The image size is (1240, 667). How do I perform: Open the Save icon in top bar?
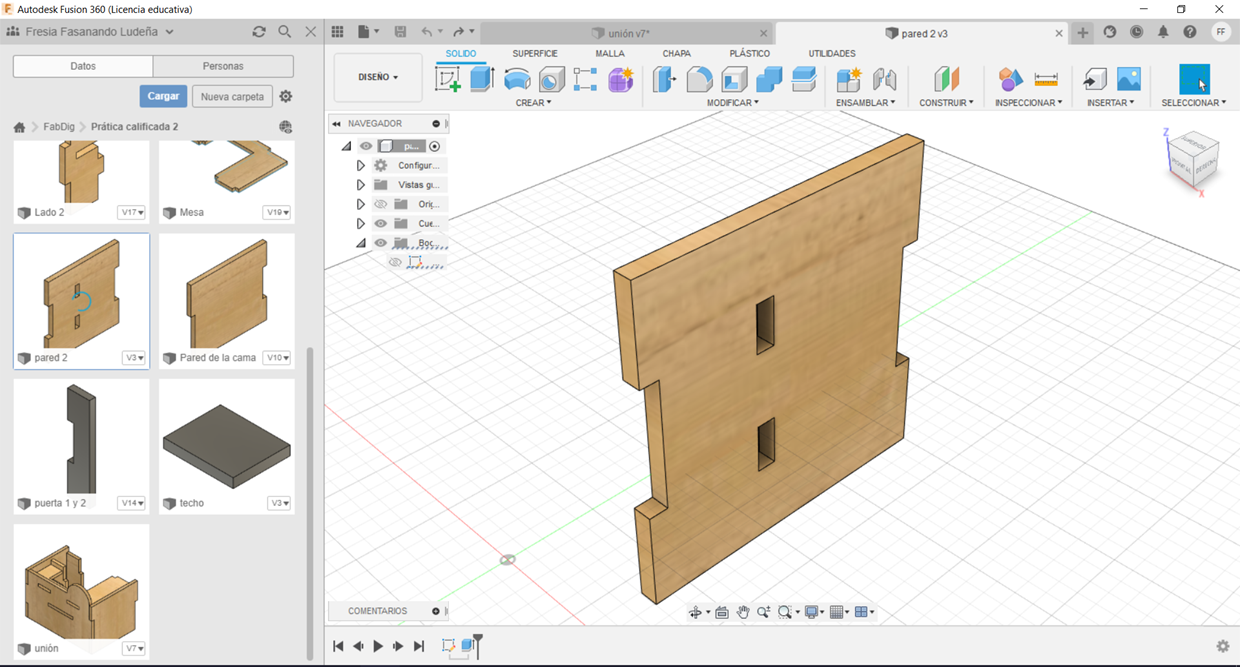[x=401, y=32]
